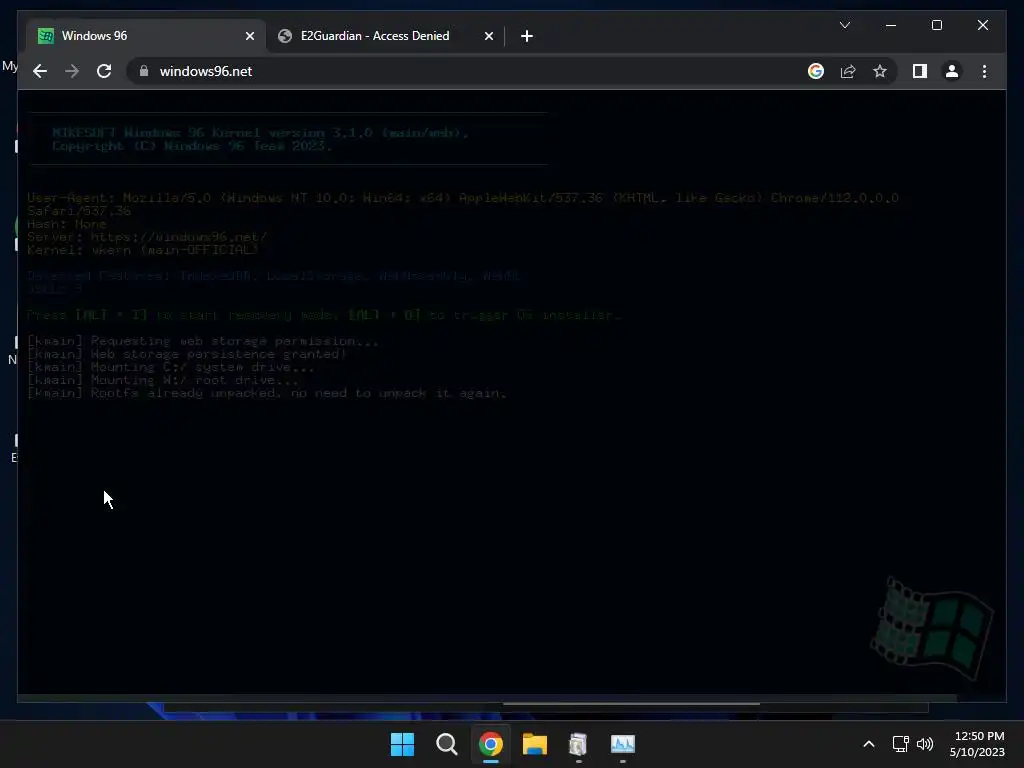
Task: Open volume control tray icon
Action: coord(925,744)
